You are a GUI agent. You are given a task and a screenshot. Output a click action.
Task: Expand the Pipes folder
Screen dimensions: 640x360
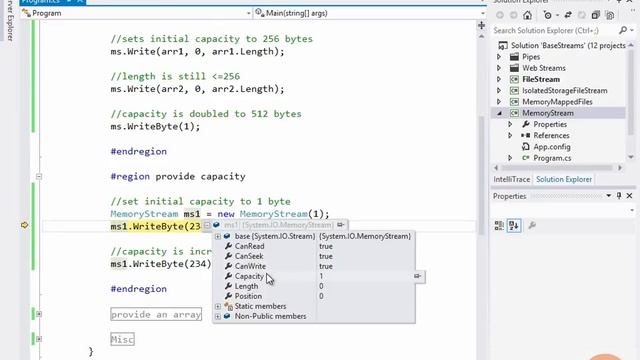[499, 57]
